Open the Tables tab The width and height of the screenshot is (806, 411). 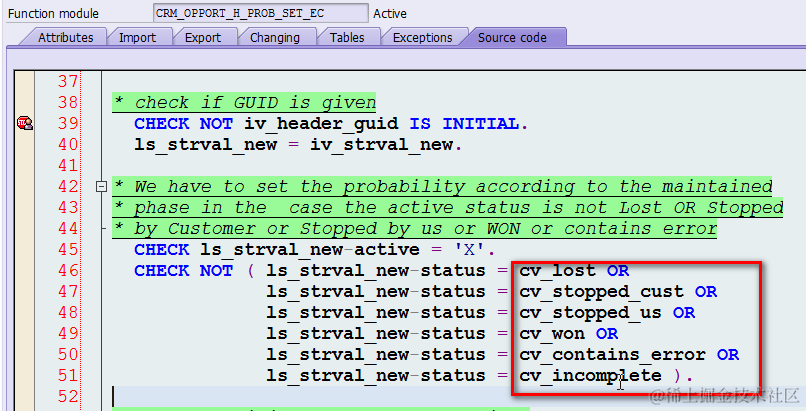click(347, 38)
